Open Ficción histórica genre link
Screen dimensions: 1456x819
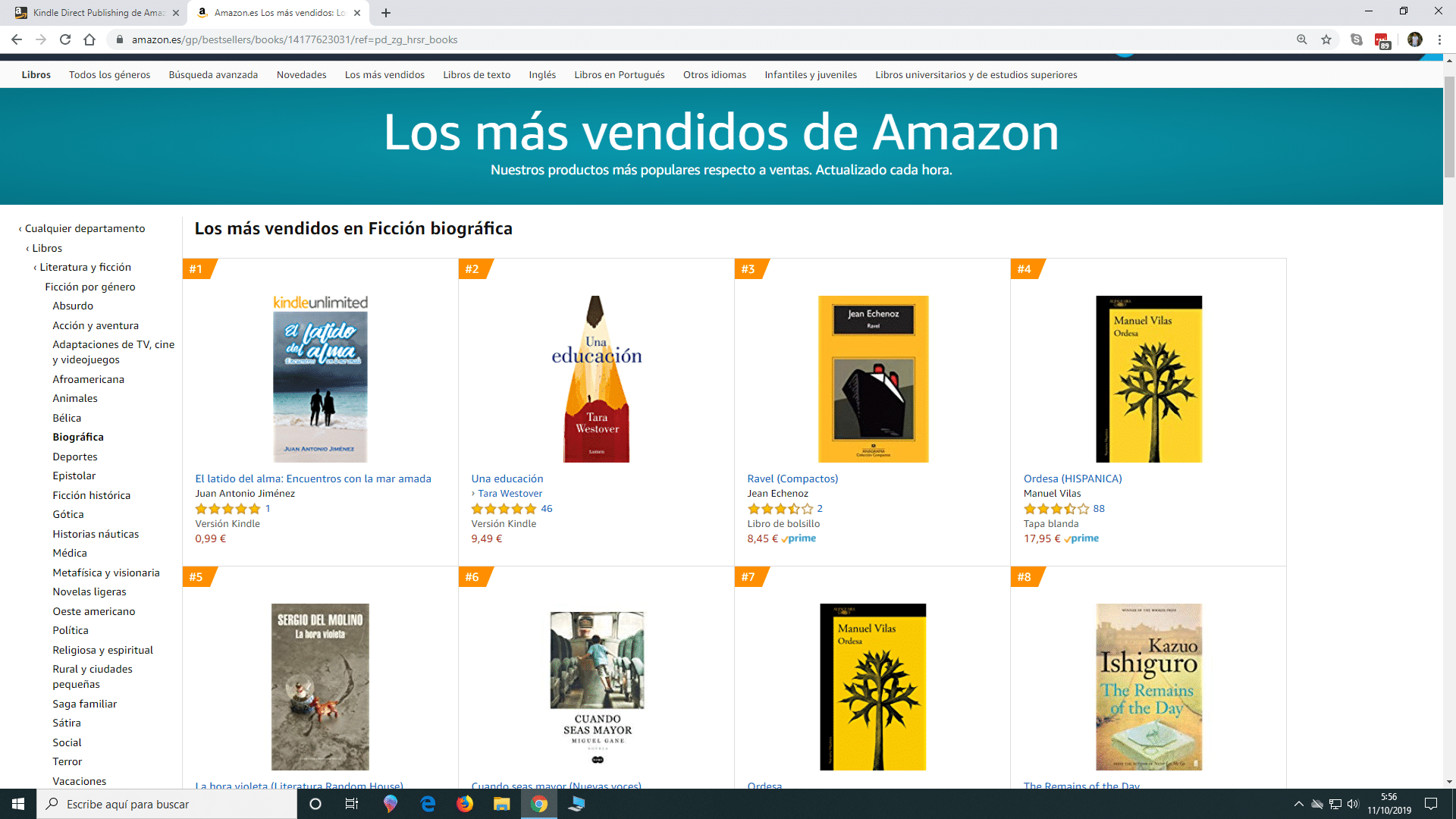pyautogui.click(x=92, y=495)
